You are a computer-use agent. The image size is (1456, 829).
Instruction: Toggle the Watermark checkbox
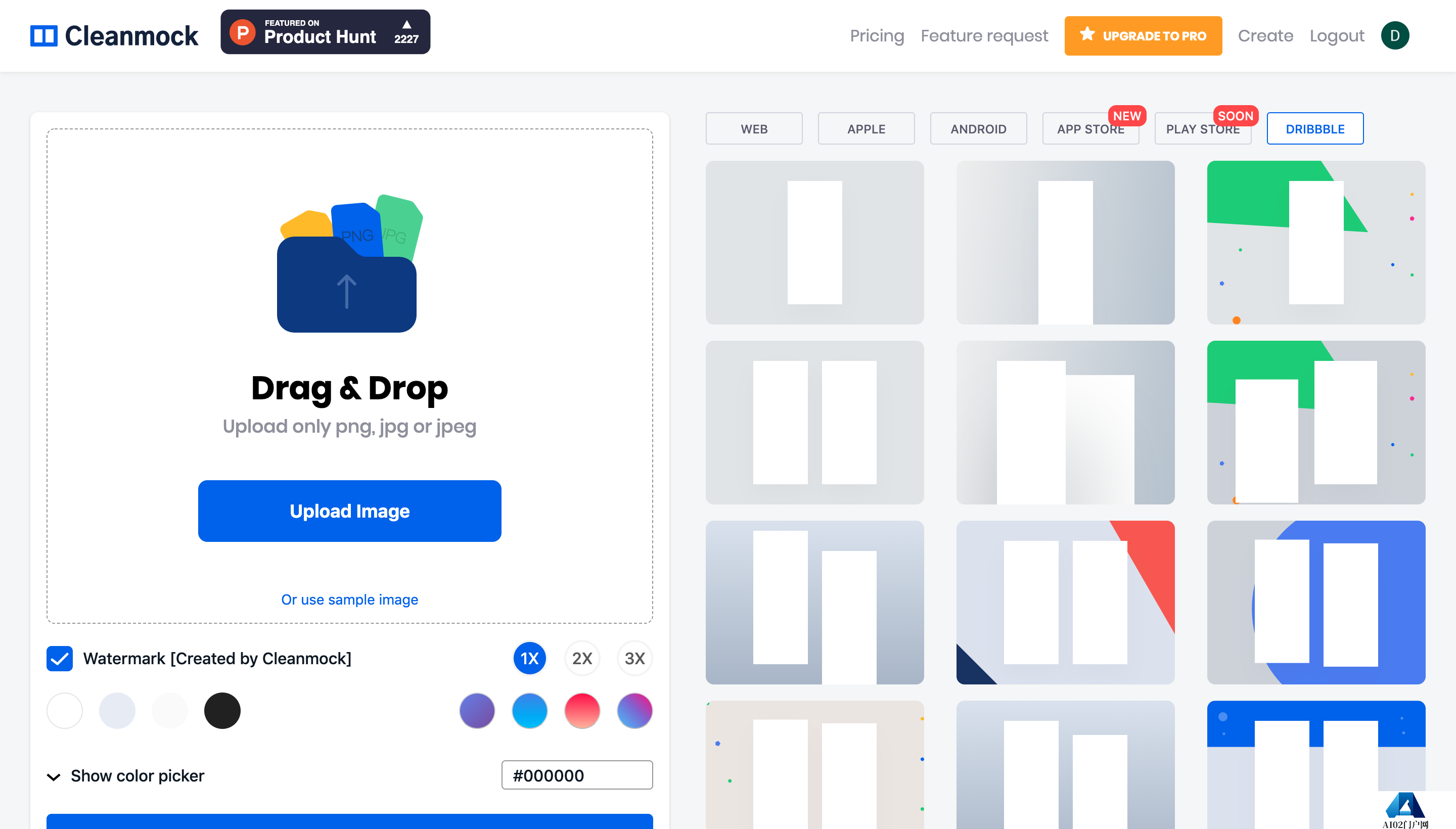click(x=60, y=658)
